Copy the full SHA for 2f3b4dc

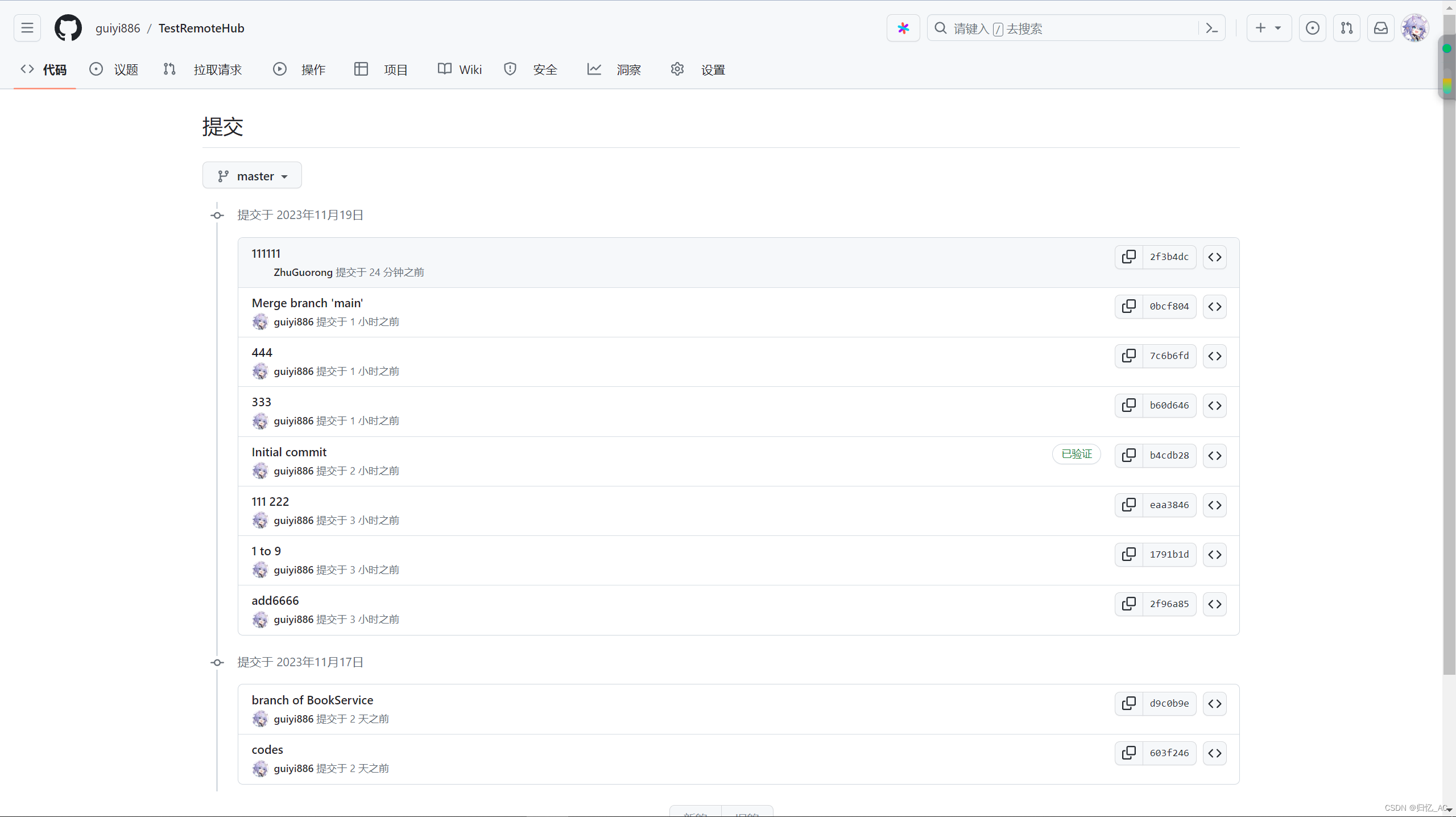(1129, 257)
